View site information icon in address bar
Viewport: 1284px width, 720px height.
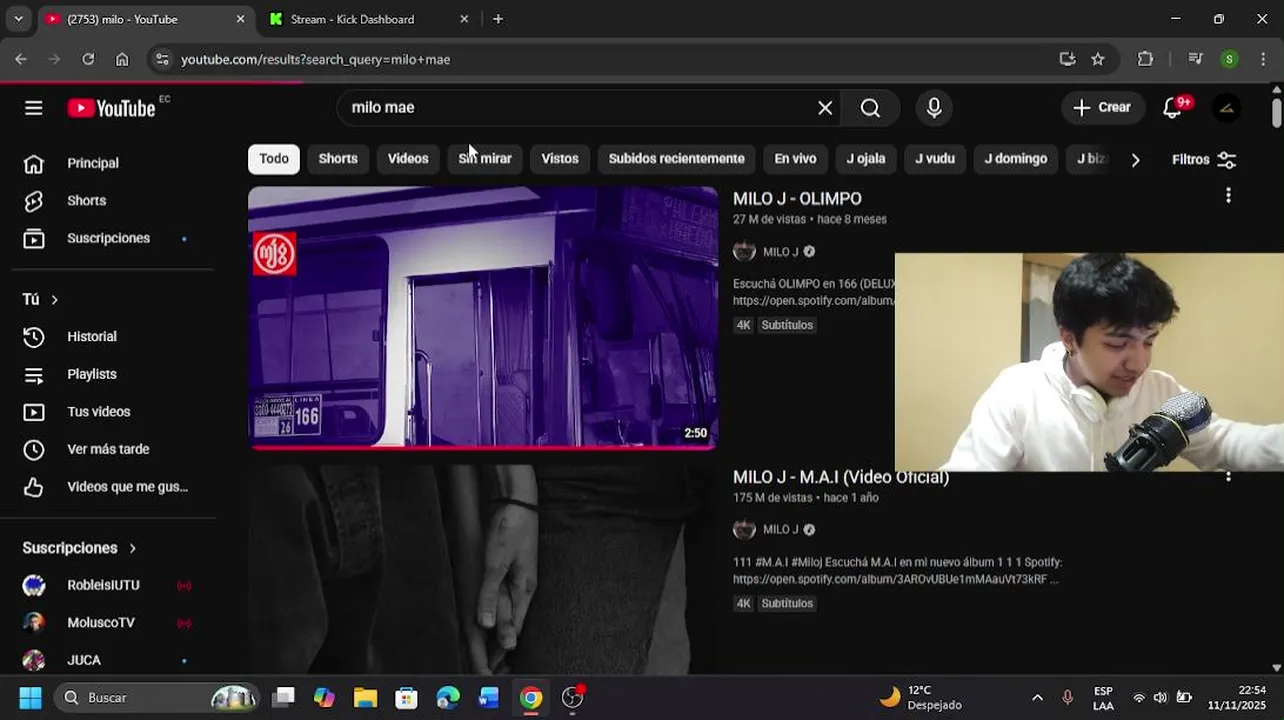(162, 59)
